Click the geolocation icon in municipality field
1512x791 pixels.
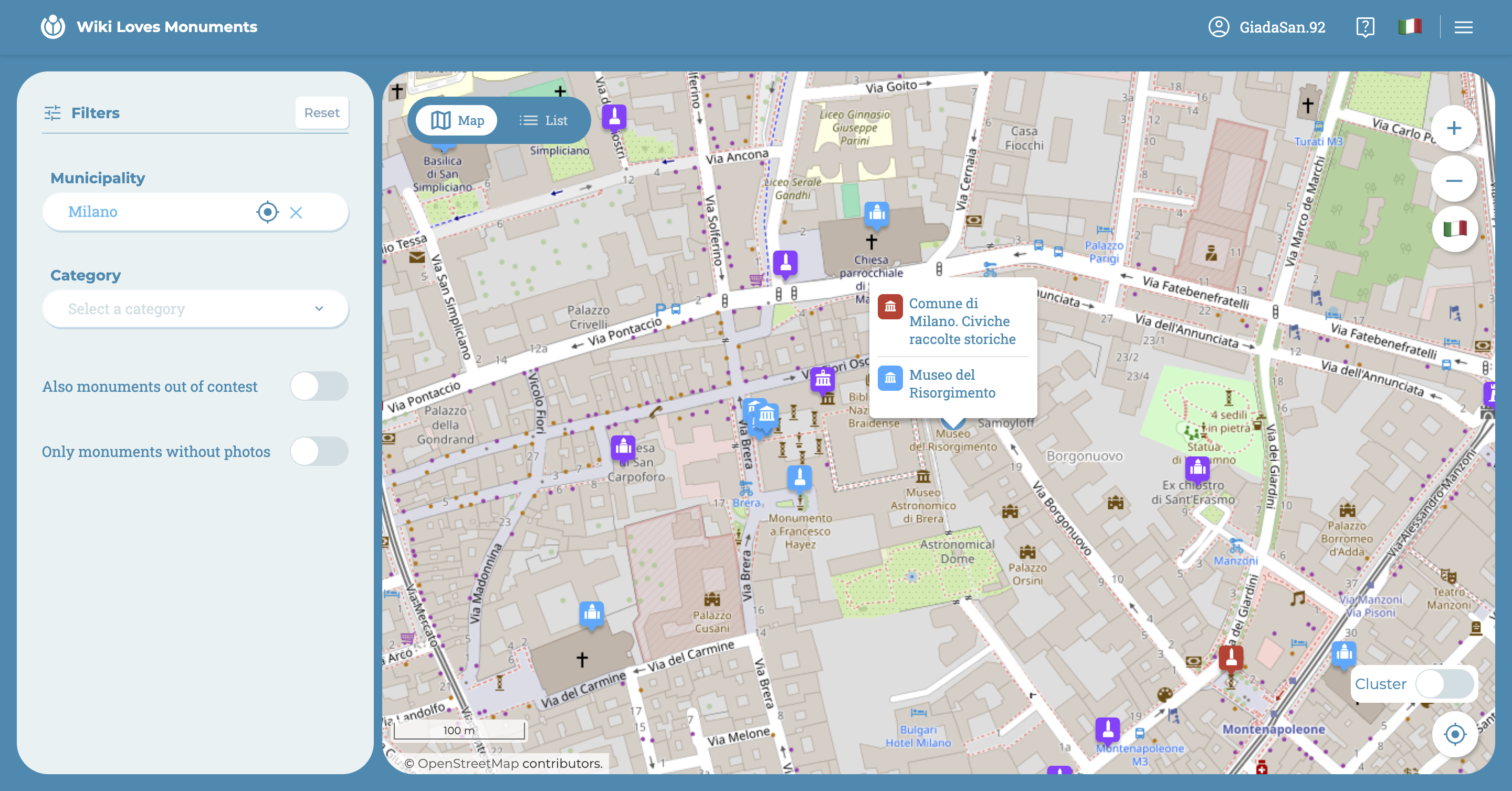tap(267, 212)
